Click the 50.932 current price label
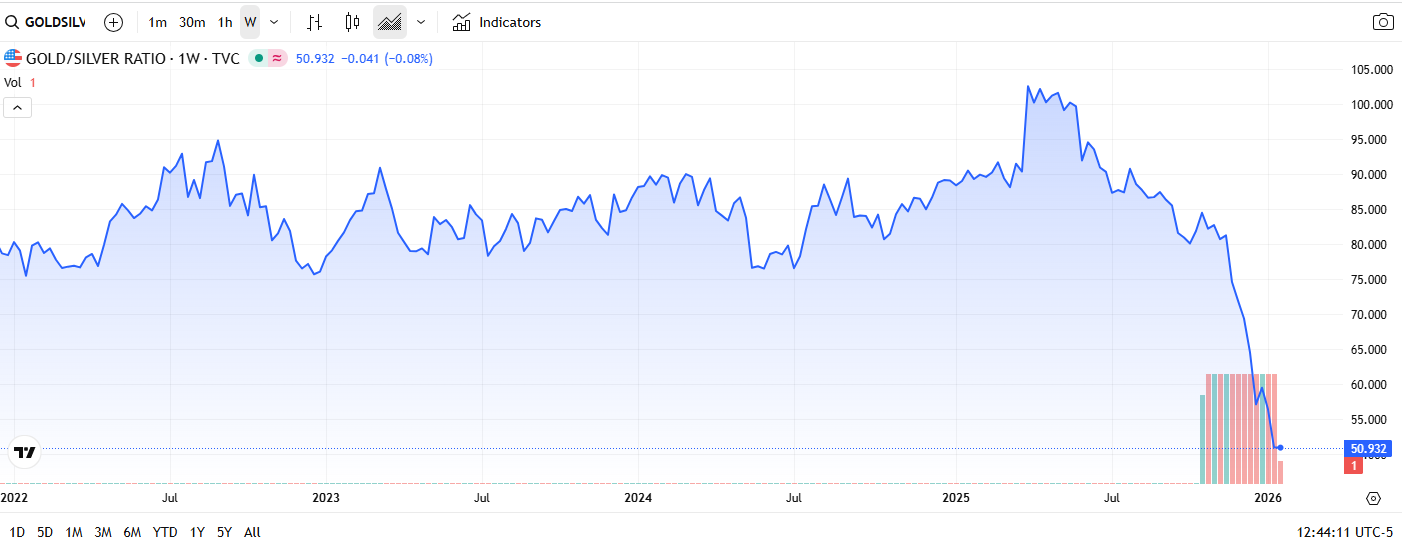1402x551 pixels. [1369, 448]
